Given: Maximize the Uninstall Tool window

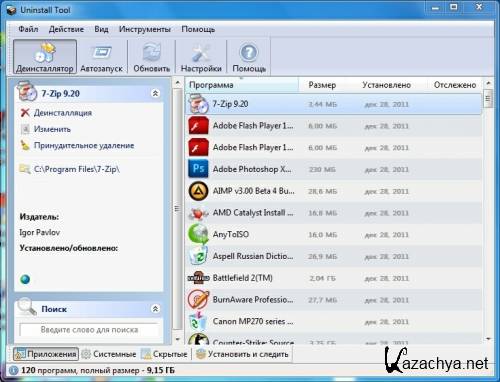Looking at the screenshot, I should 453,7.
